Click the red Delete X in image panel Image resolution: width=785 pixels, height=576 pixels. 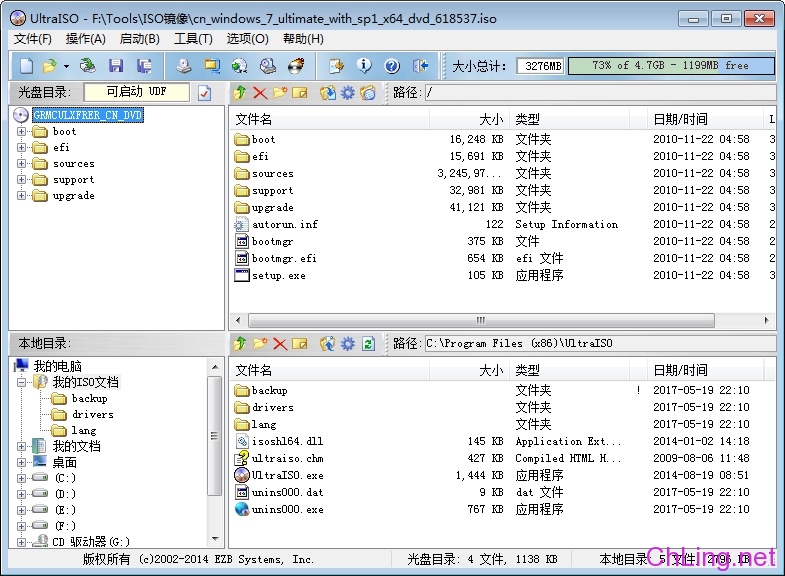coord(260,93)
